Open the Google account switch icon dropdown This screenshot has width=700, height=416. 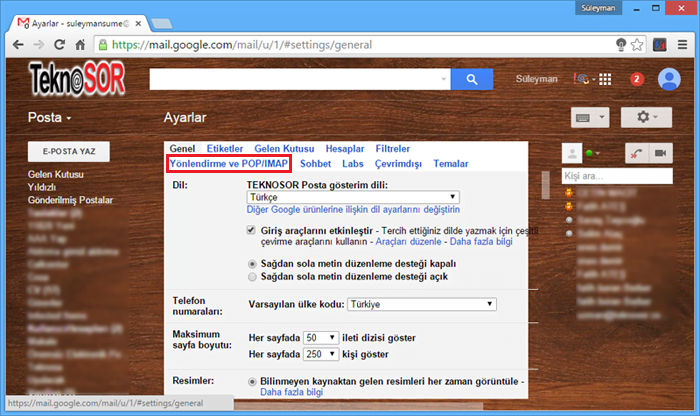584,79
